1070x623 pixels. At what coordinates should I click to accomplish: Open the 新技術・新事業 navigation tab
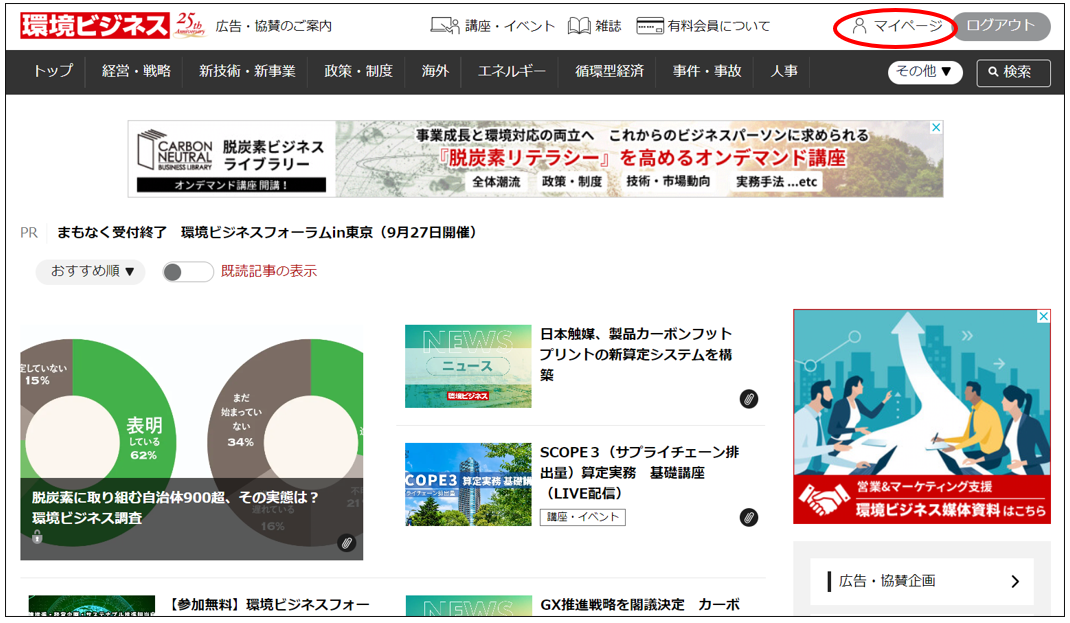(247, 71)
